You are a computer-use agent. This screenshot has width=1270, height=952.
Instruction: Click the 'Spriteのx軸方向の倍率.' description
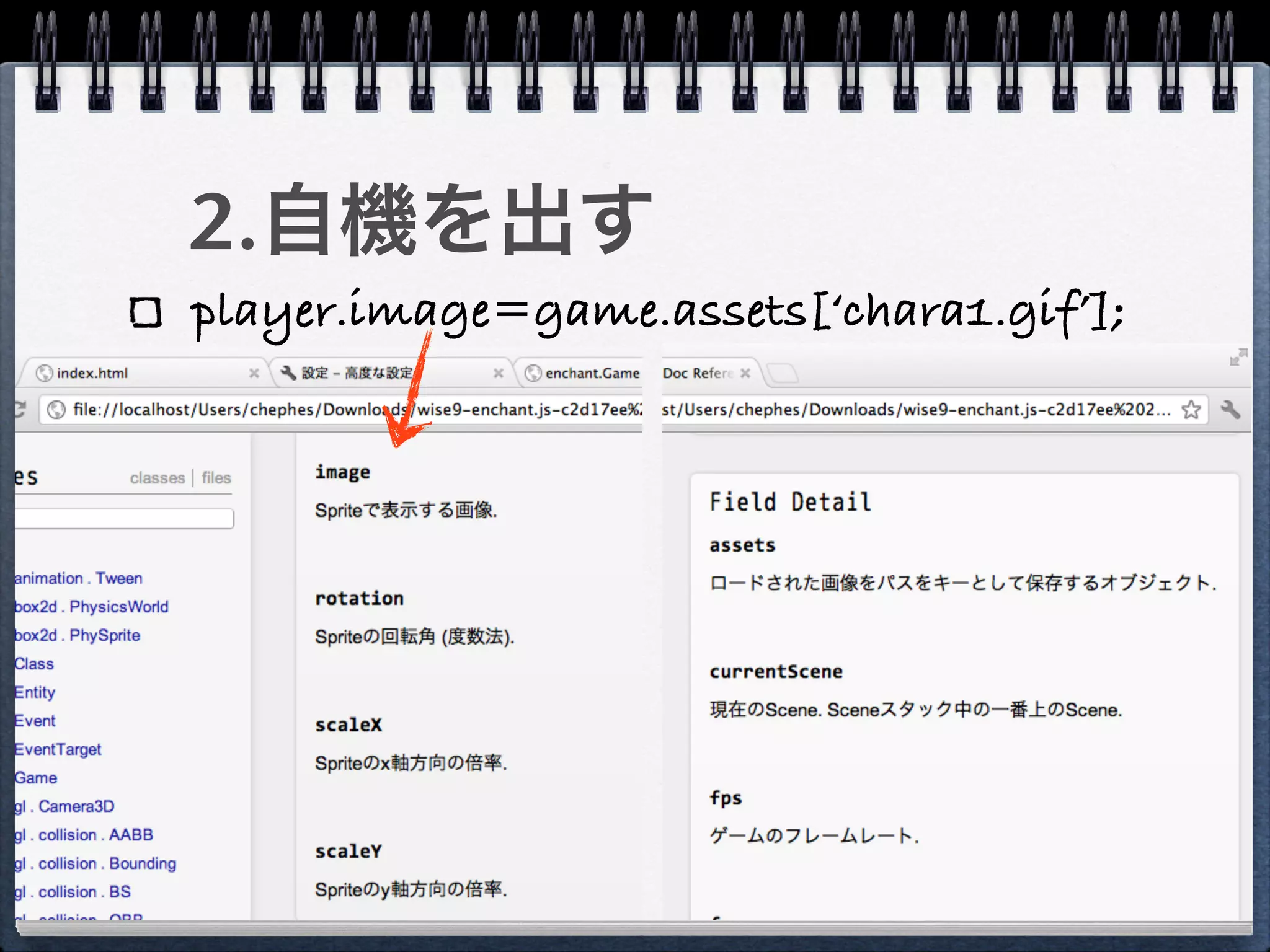411,763
